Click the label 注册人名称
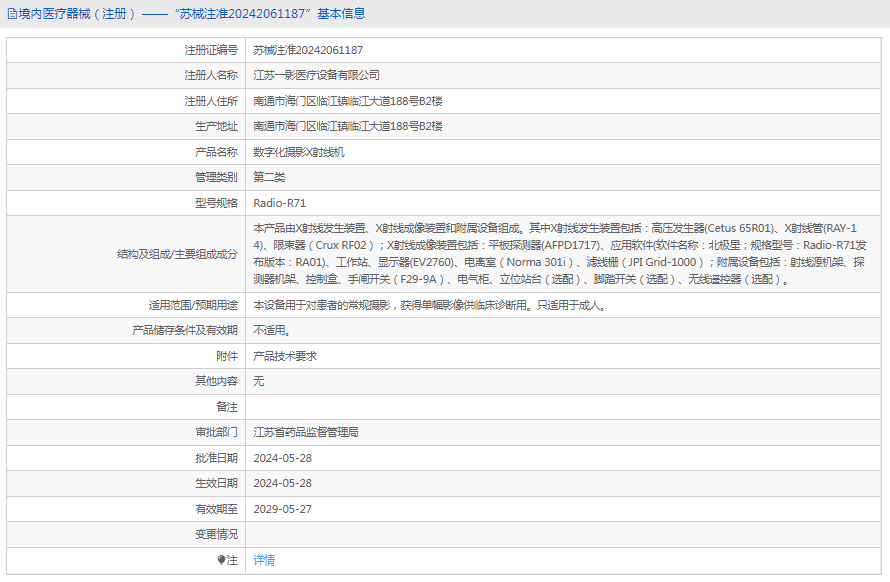Image resolution: width=890 pixels, height=582 pixels. pyautogui.click(x=211, y=75)
